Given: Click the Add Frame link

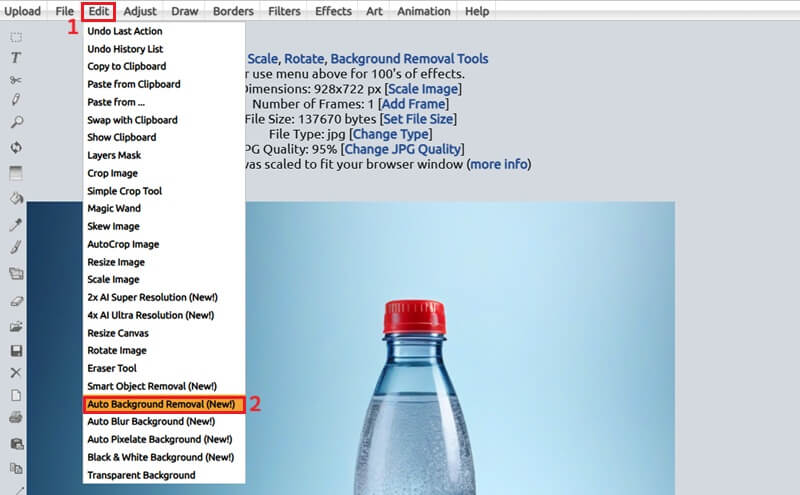Looking at the screenshot, I should click(x=411, y=104).
